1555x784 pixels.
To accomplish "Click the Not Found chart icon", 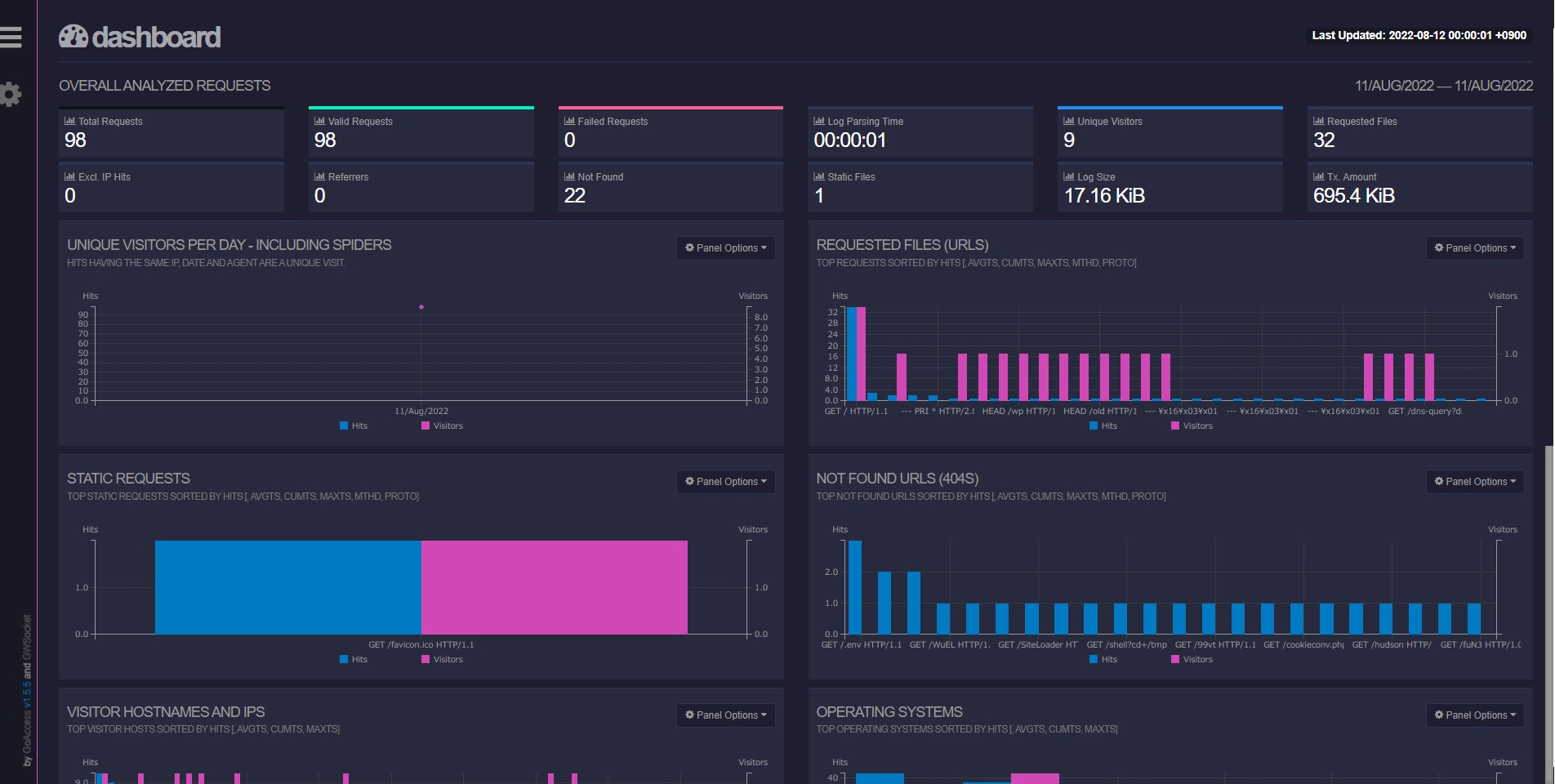I will coord(569,176).
